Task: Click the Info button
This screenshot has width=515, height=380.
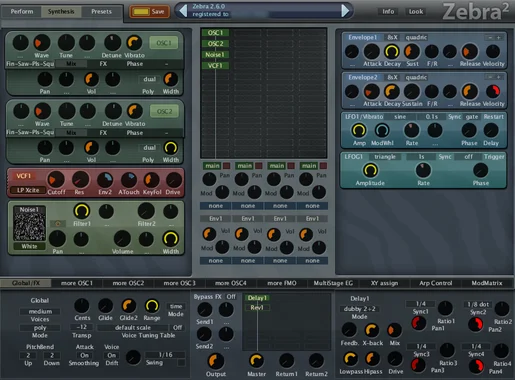Action: [388, 12]
